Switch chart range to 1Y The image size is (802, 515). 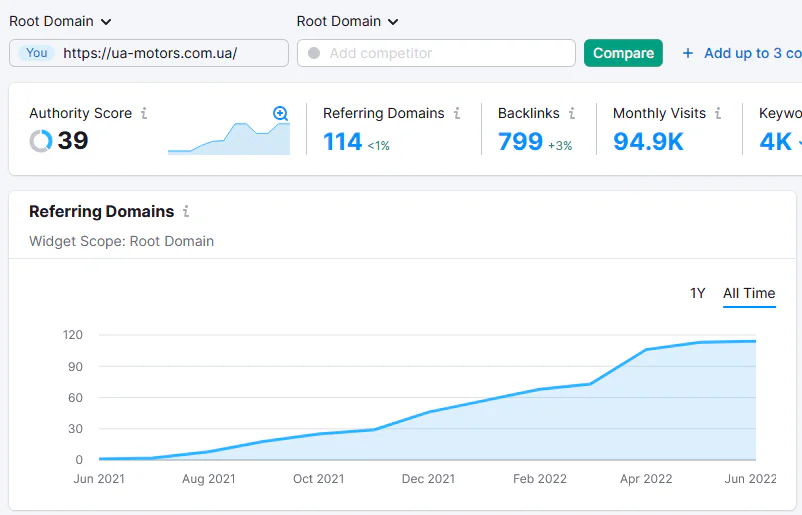(x=698, y=293)
